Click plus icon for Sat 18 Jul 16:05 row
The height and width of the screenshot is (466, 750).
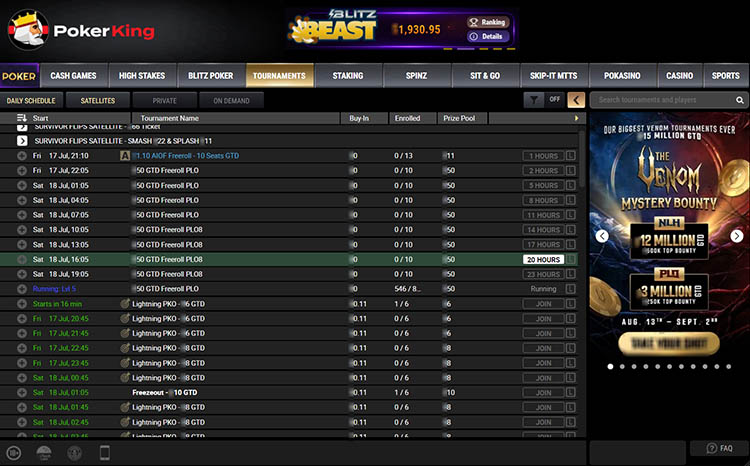pos(22,259)
